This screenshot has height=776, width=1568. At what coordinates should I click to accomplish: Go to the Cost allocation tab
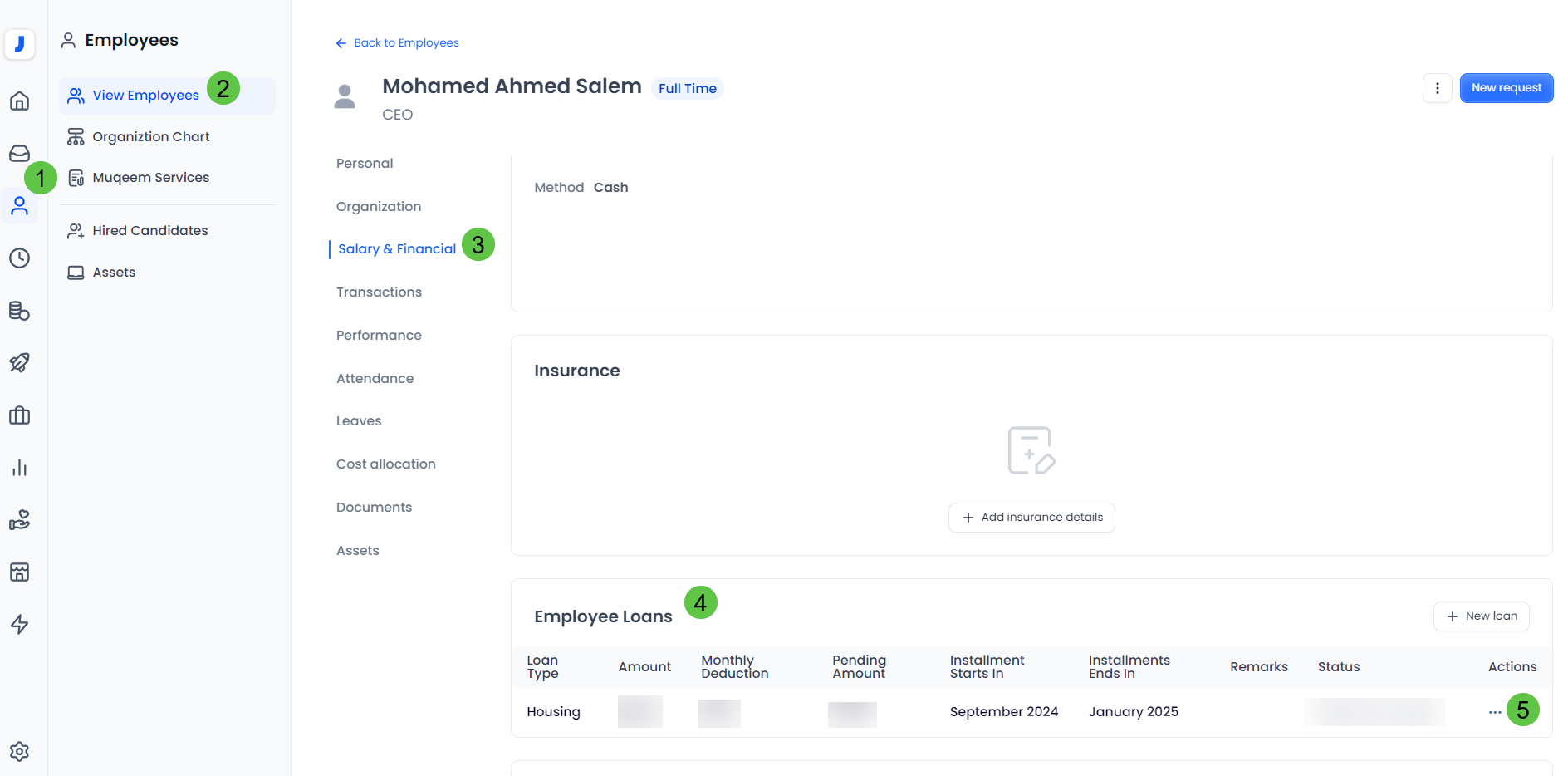click(x=385, y=464)
